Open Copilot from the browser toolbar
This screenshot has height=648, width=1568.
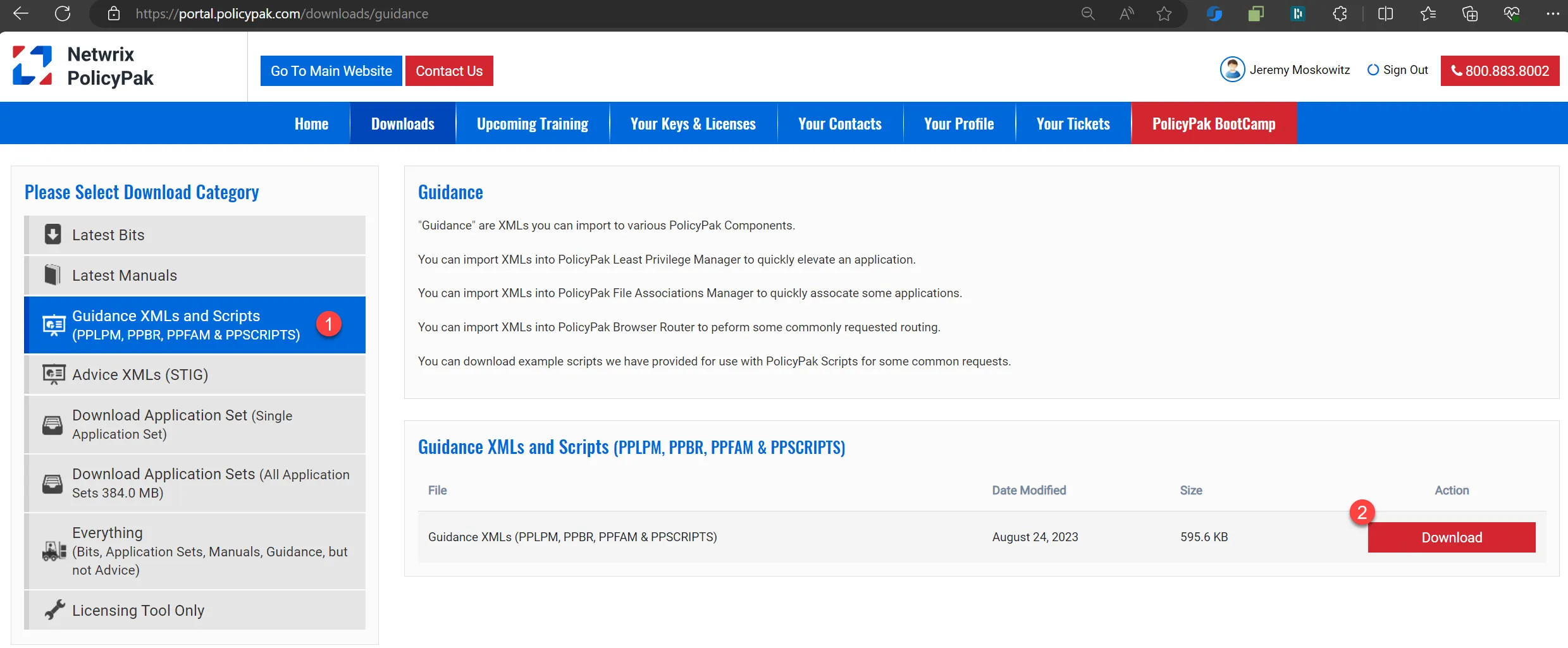click(1214, 13)
